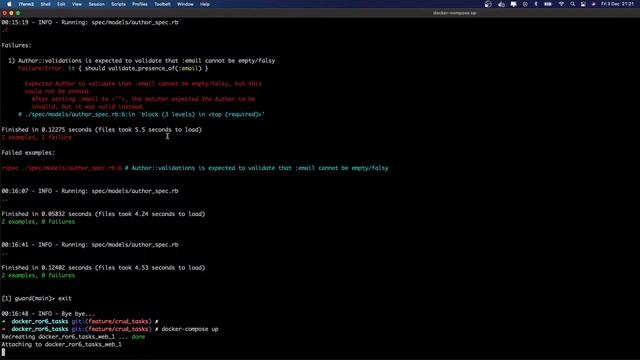Viewport: 640px width, 360px height.
Task: Click the Control Center icon
Action: point(583,4)
